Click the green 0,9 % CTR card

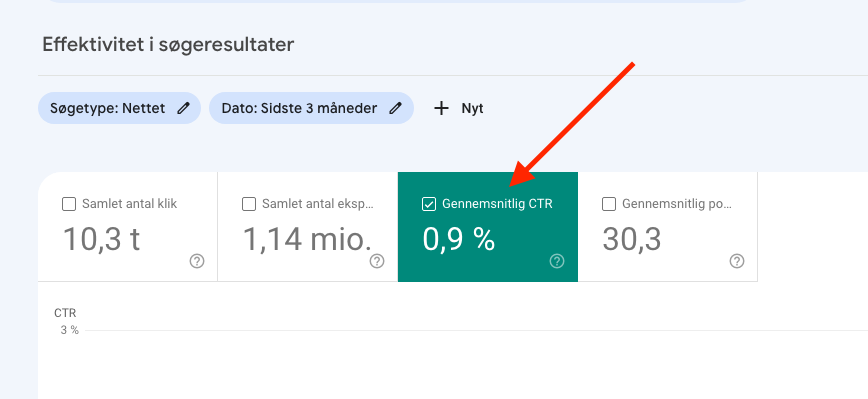coord(488,227)
